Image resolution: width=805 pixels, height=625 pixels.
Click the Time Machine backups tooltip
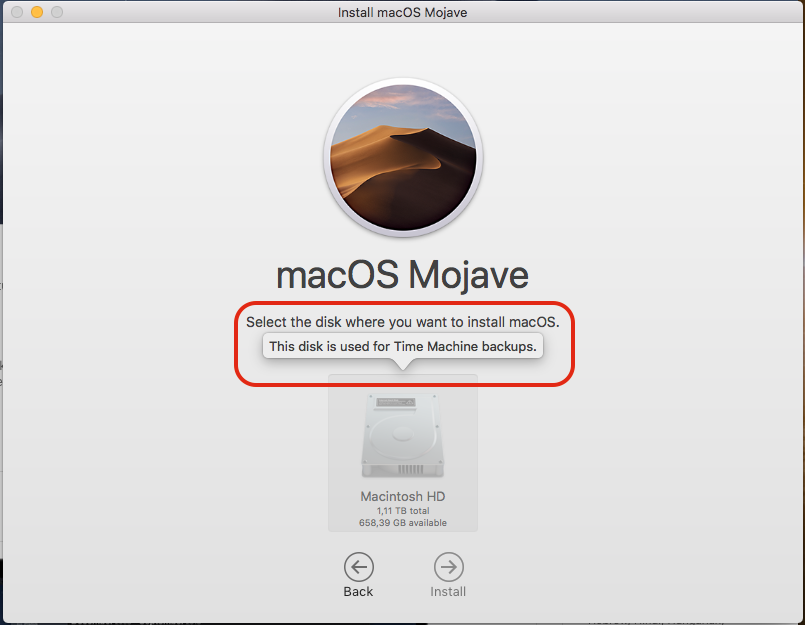click(402, 347)
